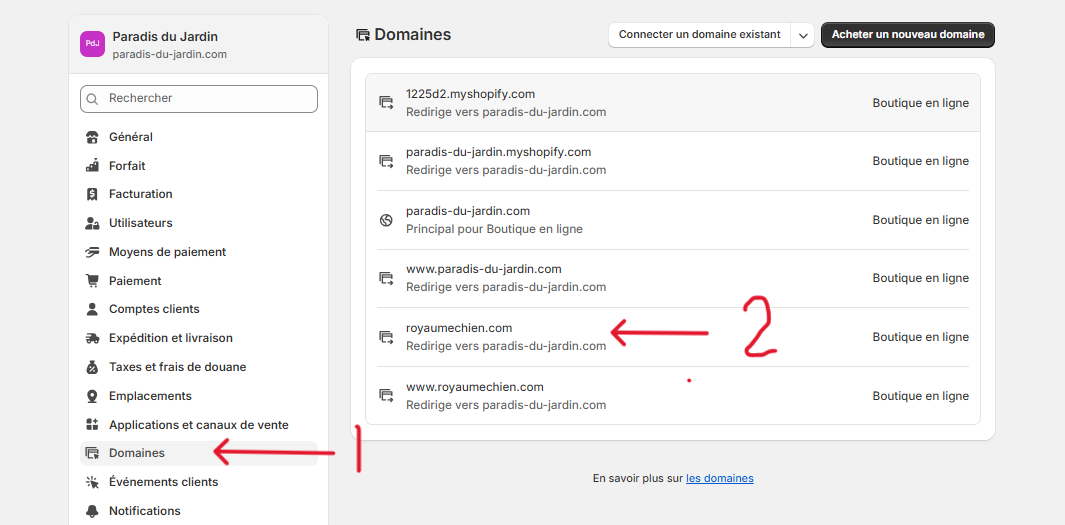Screen dimensions: 1065x525
Task: Click the PdJ store avatar icon
Action: (x=92, y=44)
